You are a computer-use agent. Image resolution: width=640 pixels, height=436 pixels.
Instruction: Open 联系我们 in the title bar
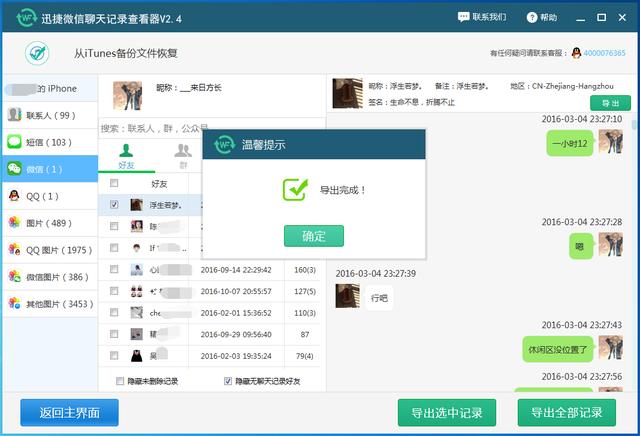482,17
